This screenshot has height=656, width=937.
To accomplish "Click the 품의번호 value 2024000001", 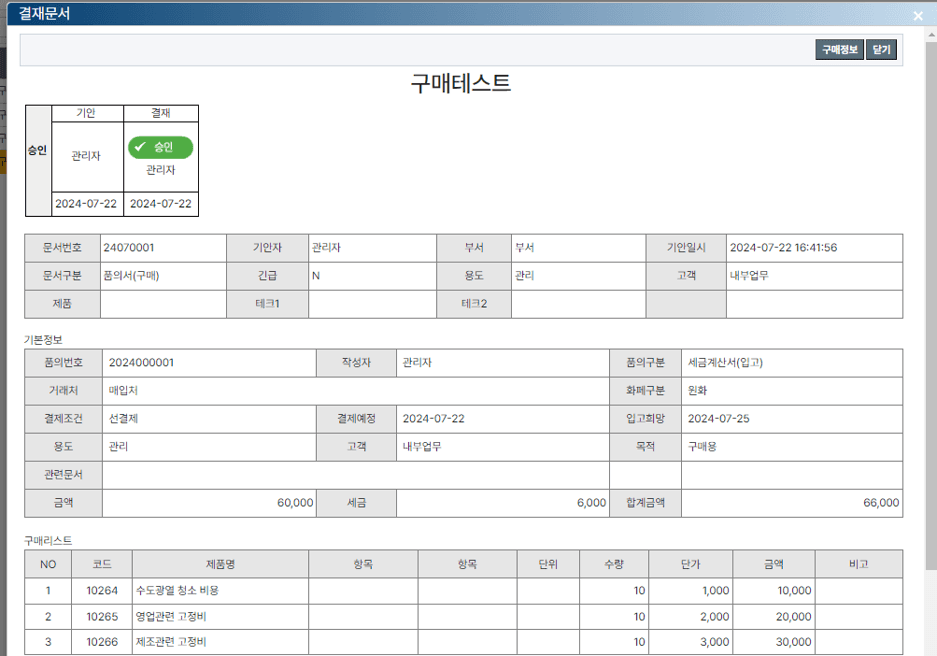I will [148, 362].
